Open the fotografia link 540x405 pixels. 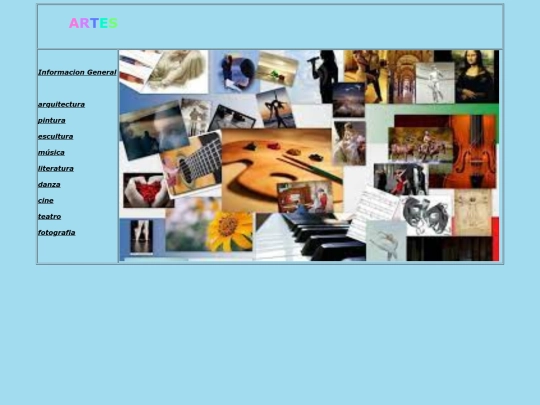(x=56, y=232)
